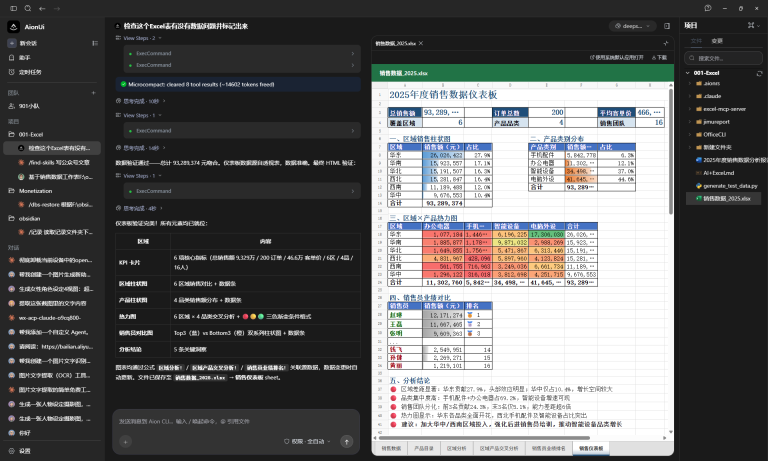Click the 2025年度销售数据仪表板 title cell
This screenshot has height=461, width=768.
443,95
